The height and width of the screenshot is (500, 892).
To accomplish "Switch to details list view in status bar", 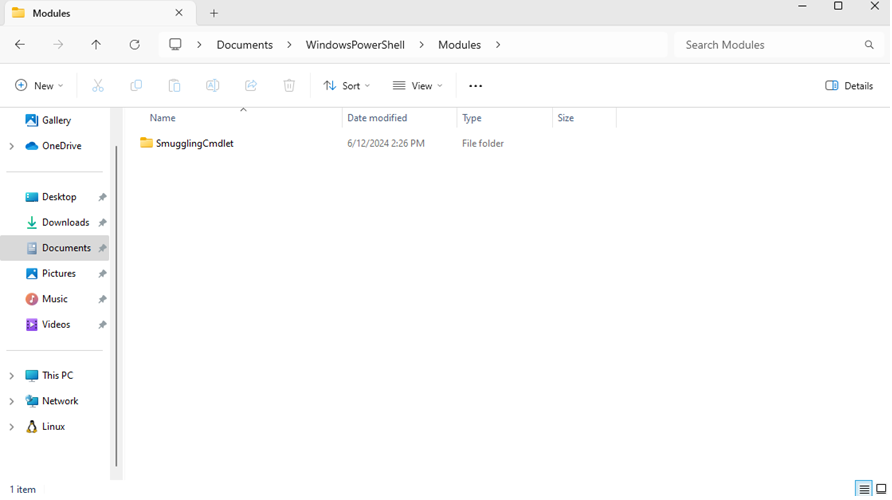I will [x=863, y=489].
